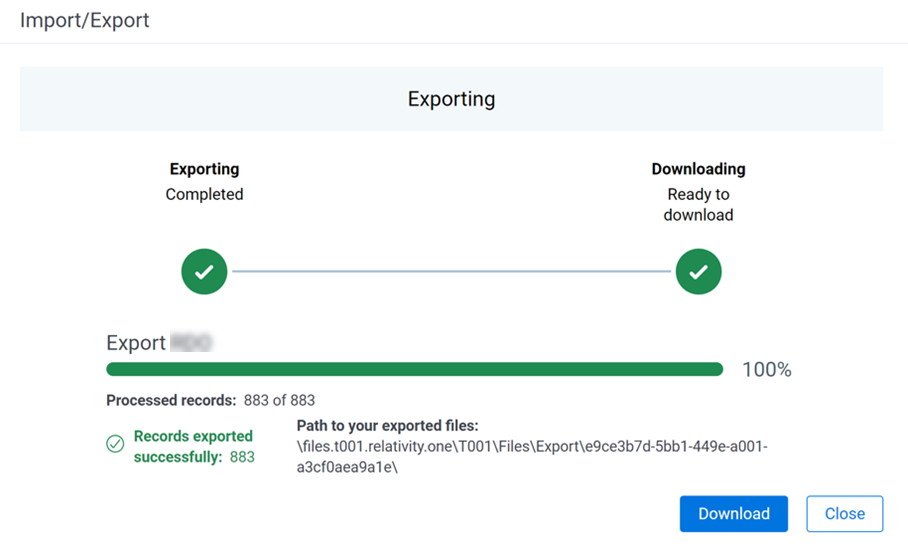Select the 100% progress value
908x552 pixels.
tap(767, 370)
